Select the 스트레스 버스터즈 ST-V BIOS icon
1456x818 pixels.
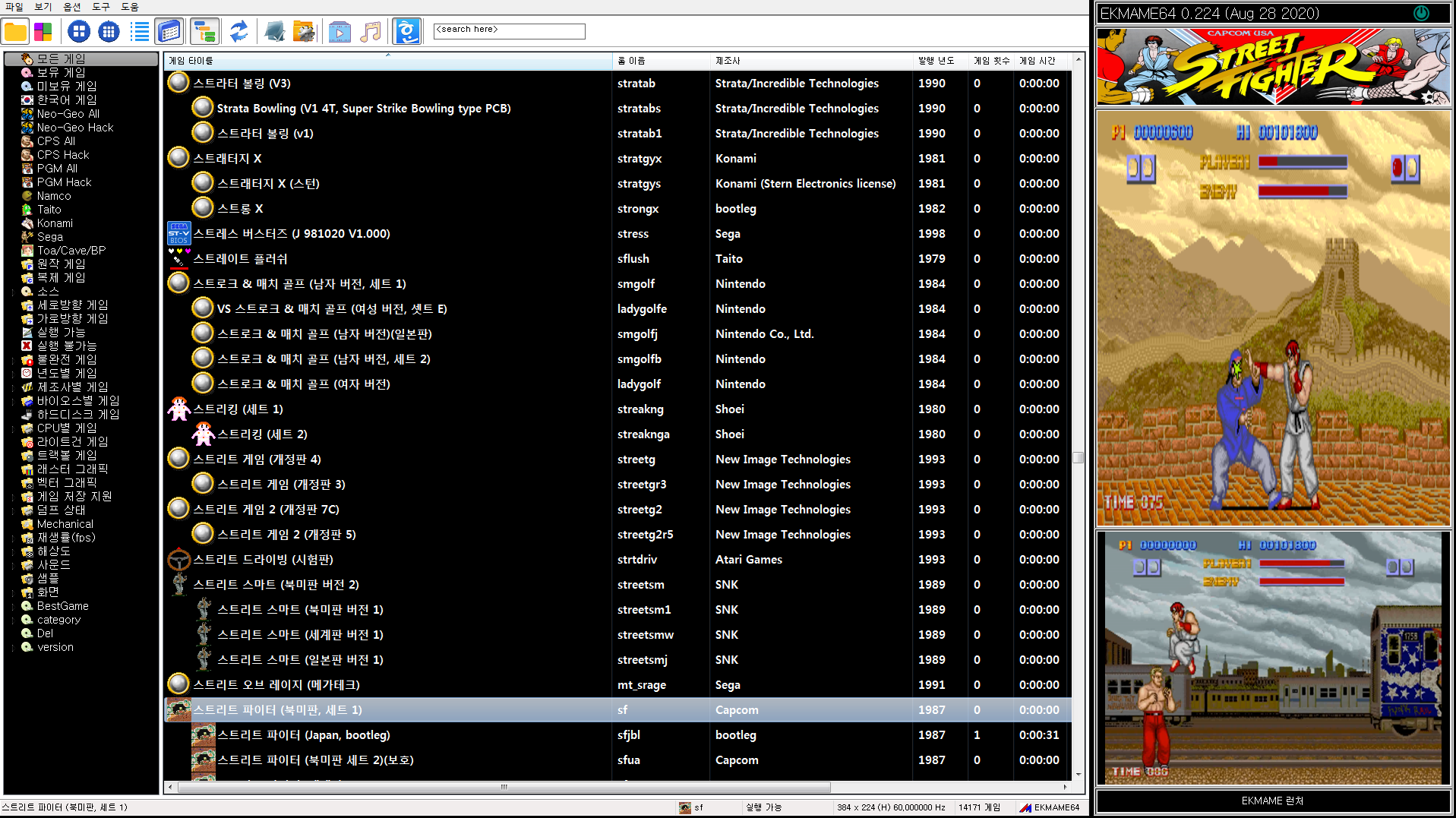(x=178, y=233)
